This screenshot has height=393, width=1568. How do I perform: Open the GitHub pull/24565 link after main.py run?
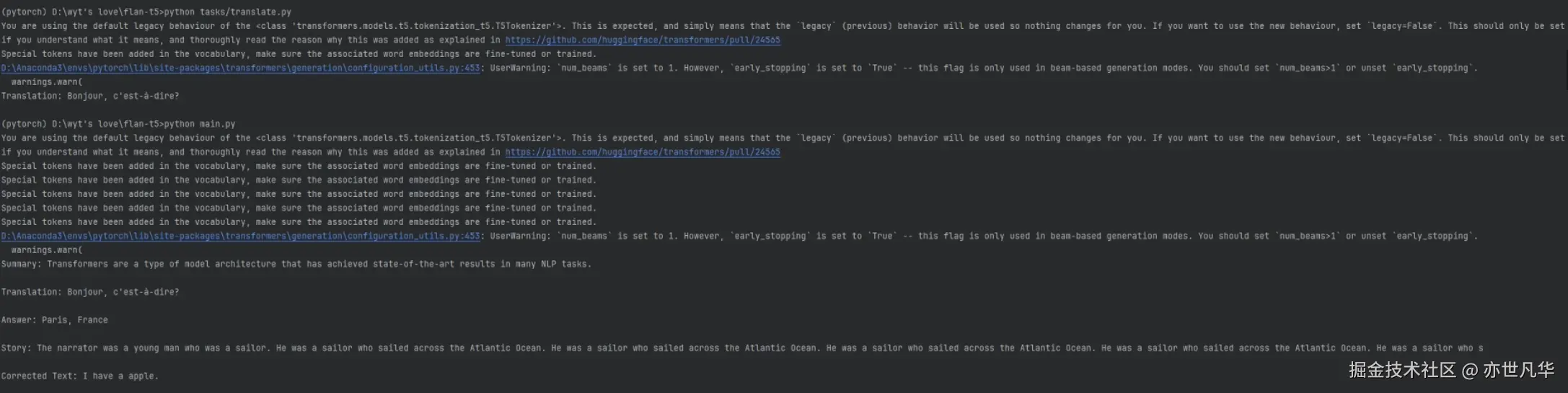pyautogui.click(x=642, y=152)
